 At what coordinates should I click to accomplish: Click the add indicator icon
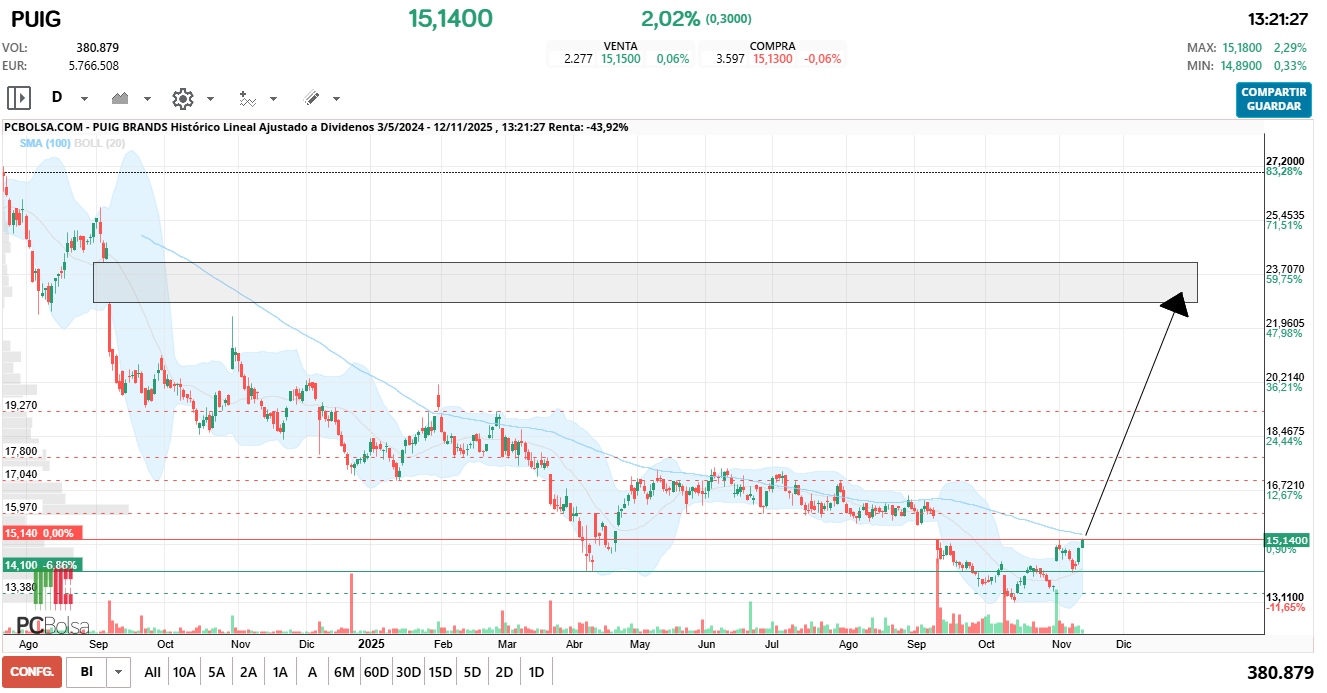tap(248, 98)
